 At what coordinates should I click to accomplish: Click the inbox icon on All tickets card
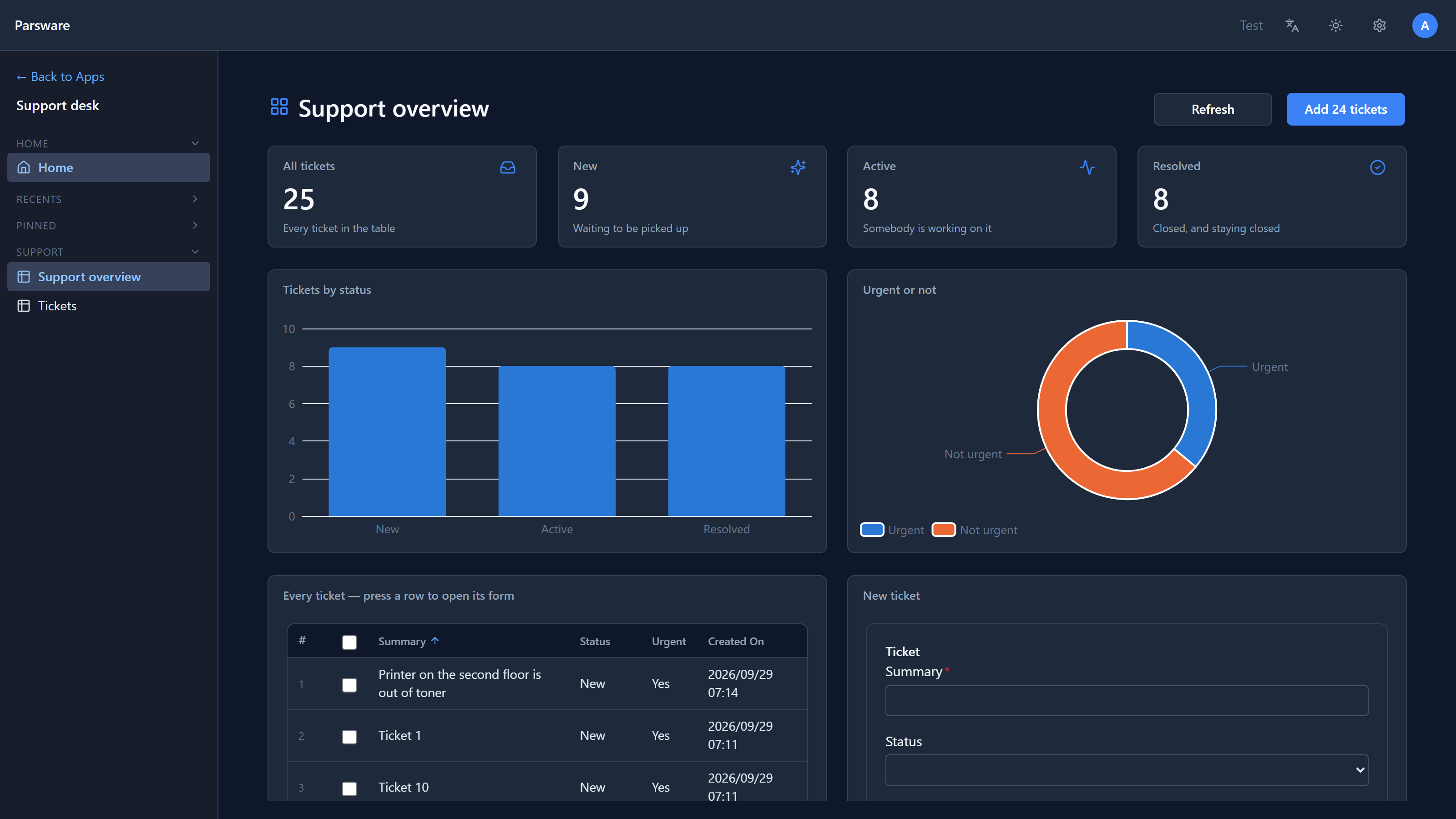508,167
